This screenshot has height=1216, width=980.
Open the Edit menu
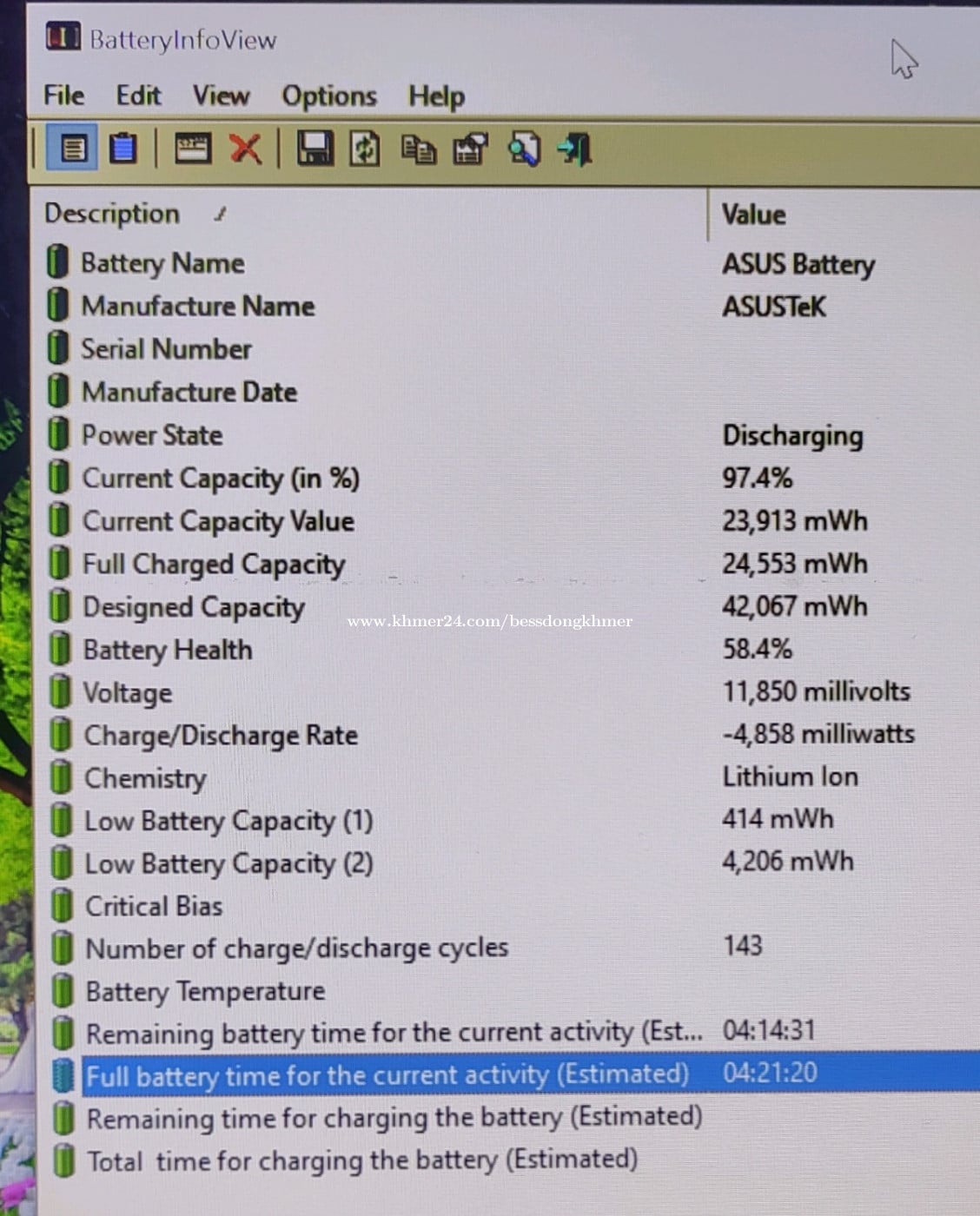pos(138,95)
